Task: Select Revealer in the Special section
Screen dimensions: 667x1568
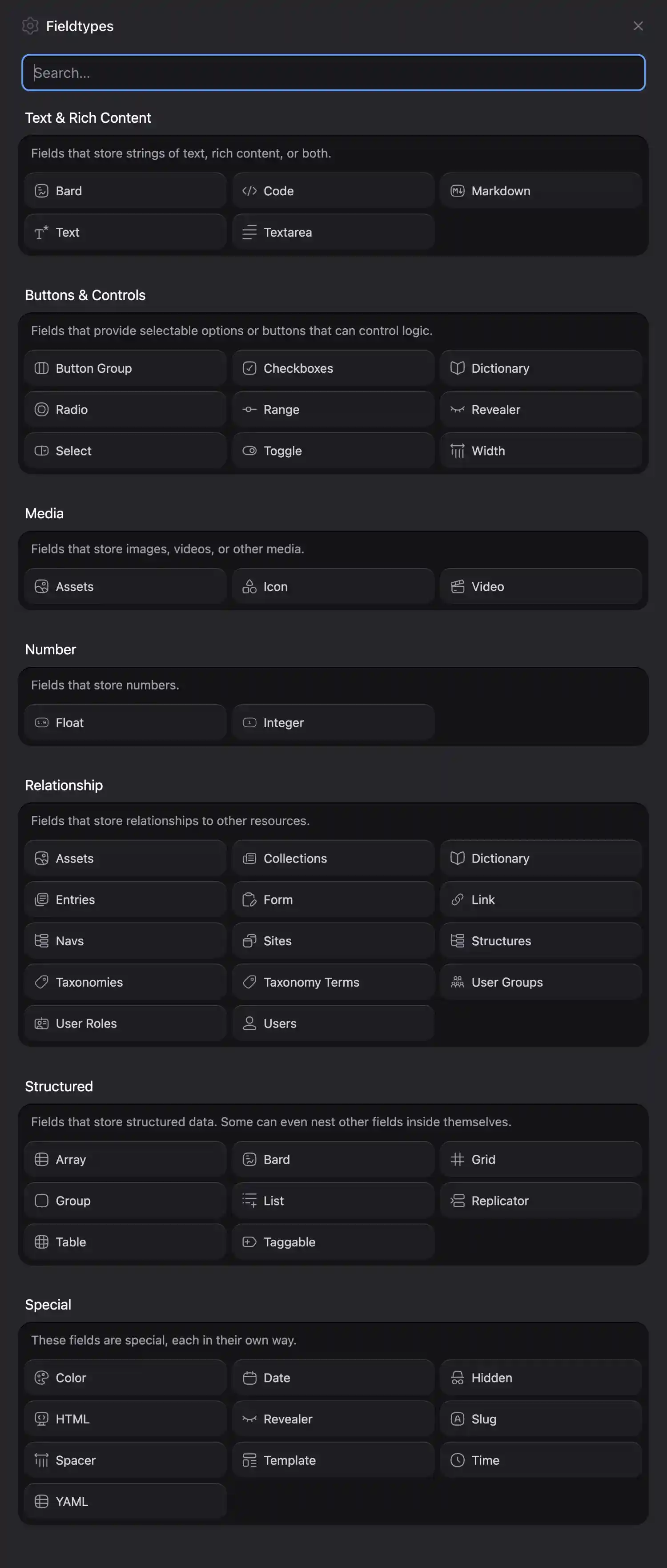Action: (333, 1419)
